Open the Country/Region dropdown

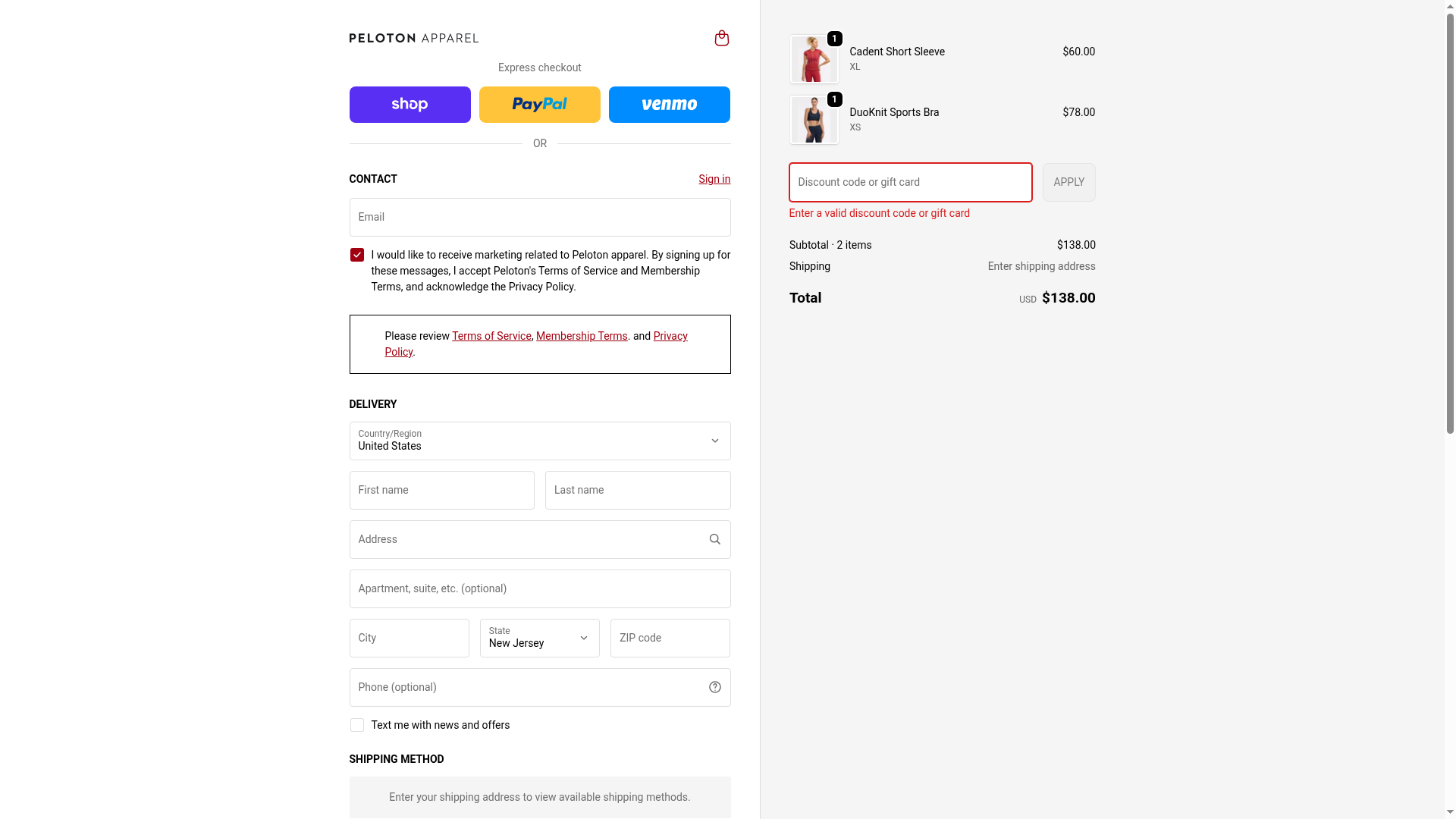[x=539, y=441]
